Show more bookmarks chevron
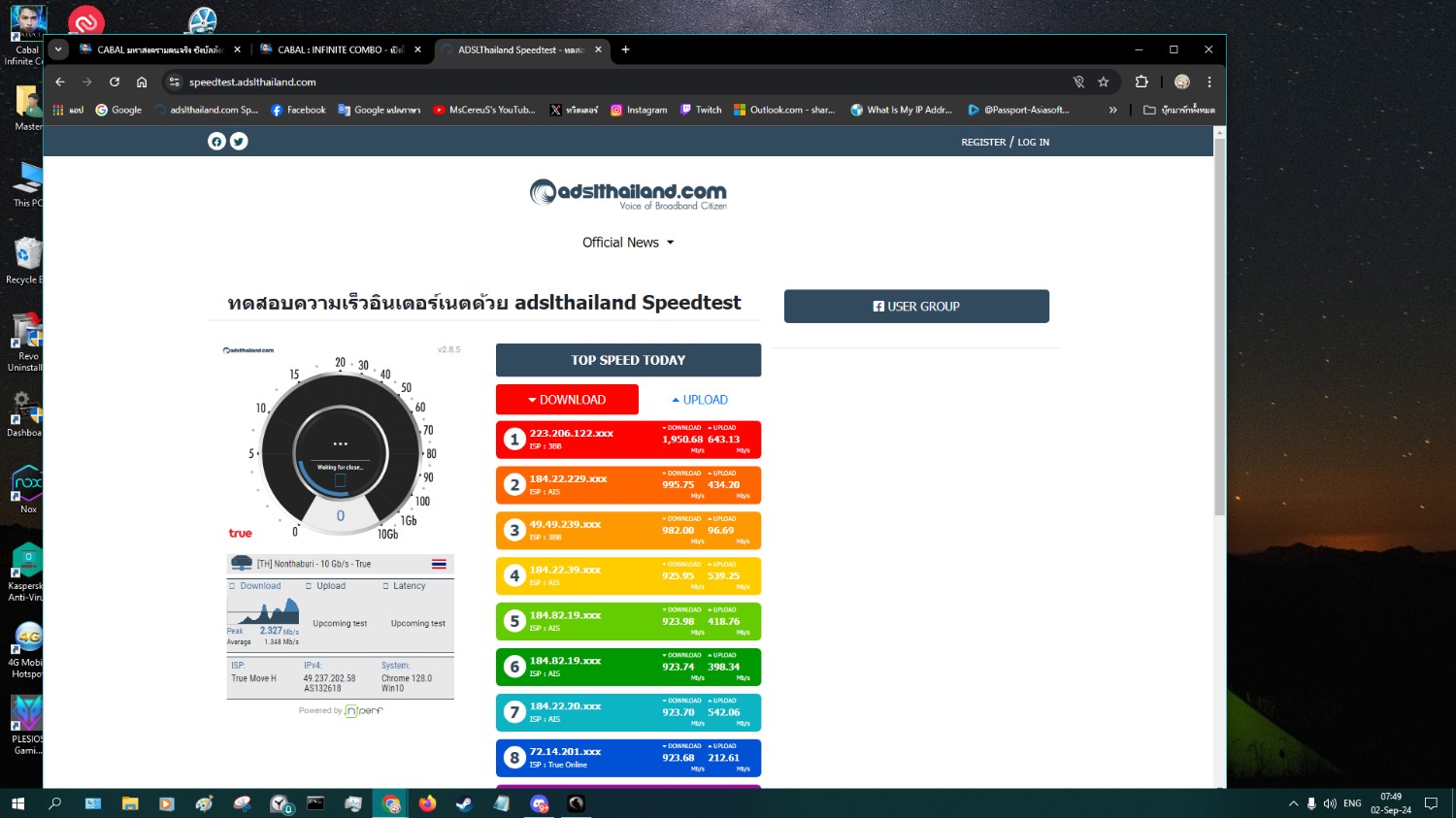This screenshot has height=818, width=1456. pos(1113,111)
